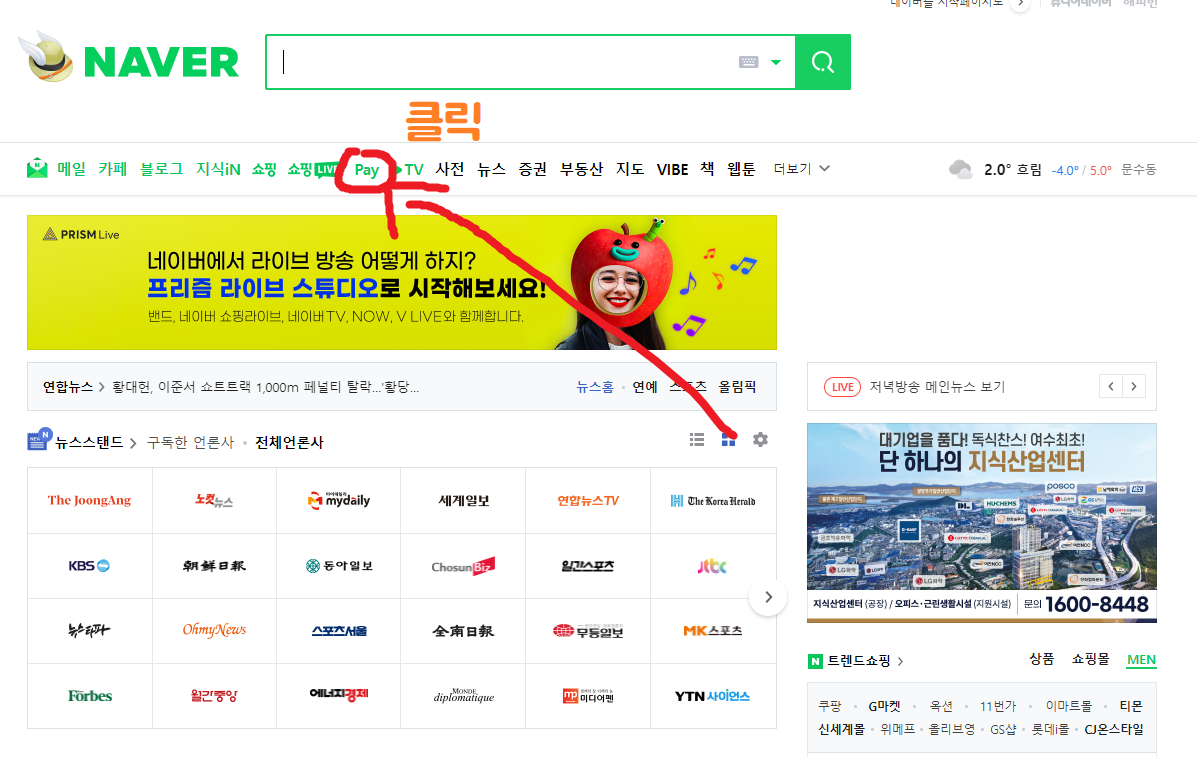Switch newsstand to grid view icon
Viewport: 1197px width, 757px height.
point(728,440)
